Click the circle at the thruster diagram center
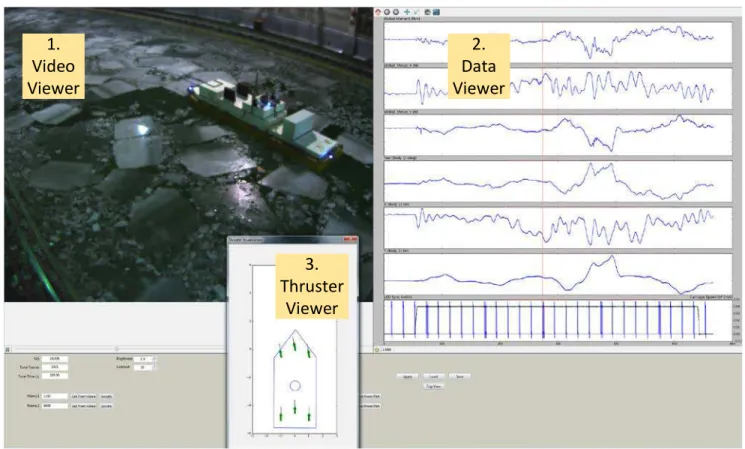 (295, 385)
